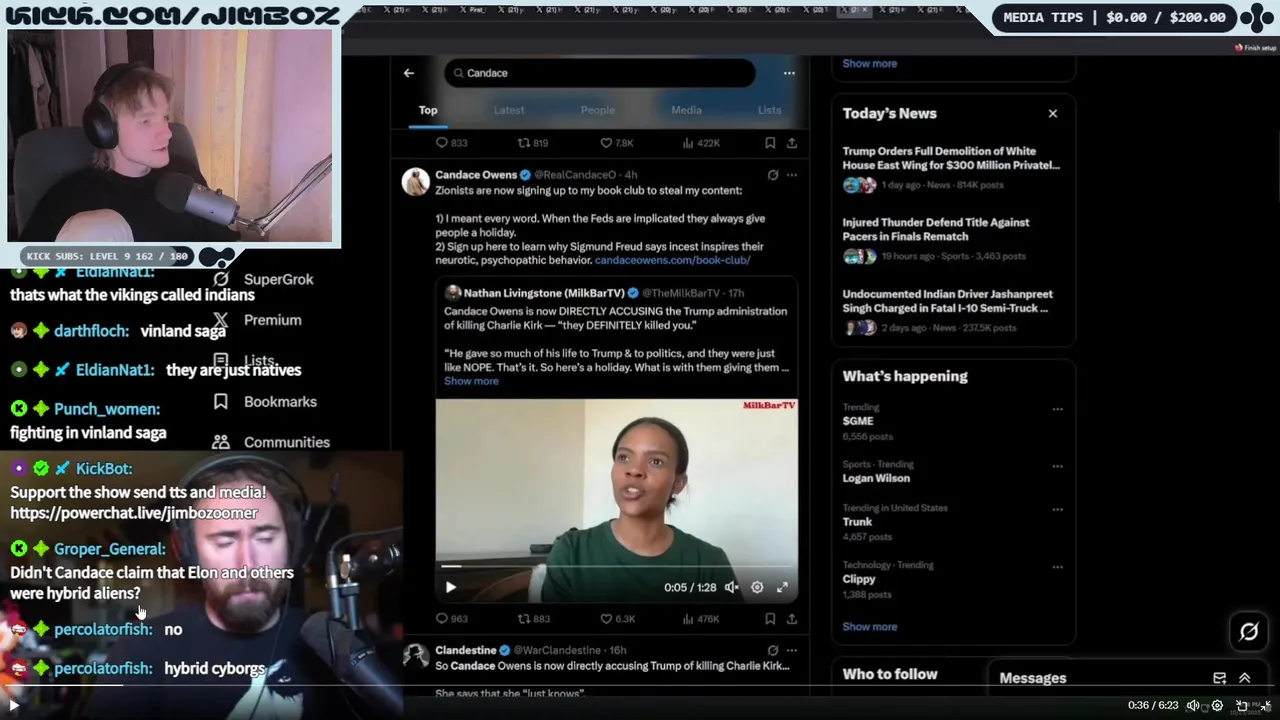Open Bookmarks in the sidebar
Image resolution: width=1280 pixels, height=720 pixels.
point(265,402)
